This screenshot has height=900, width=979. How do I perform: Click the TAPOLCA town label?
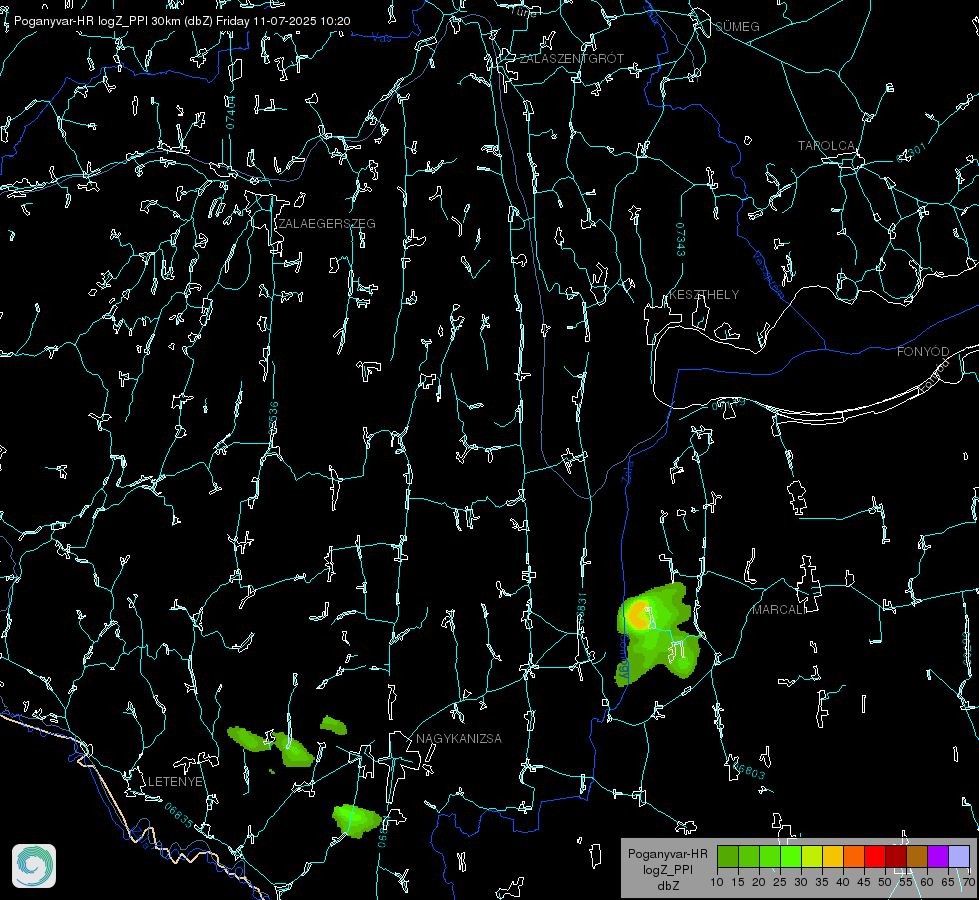click(826, 146)
